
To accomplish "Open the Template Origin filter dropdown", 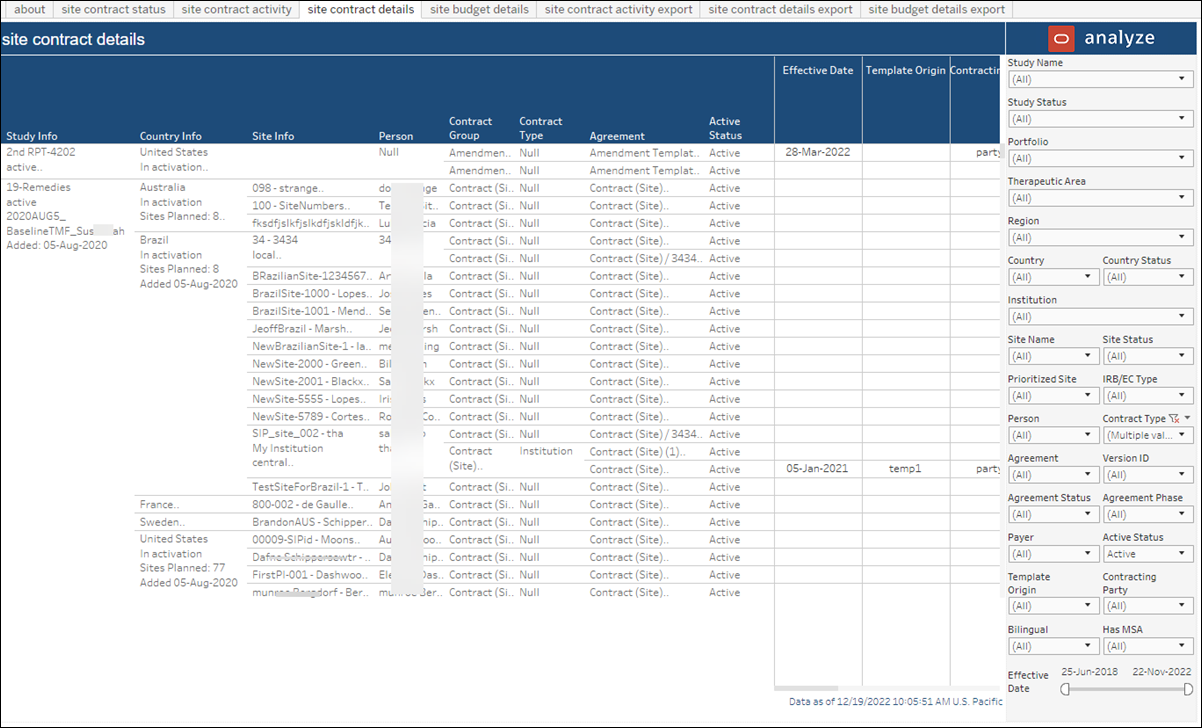I will coord(1053,606).
